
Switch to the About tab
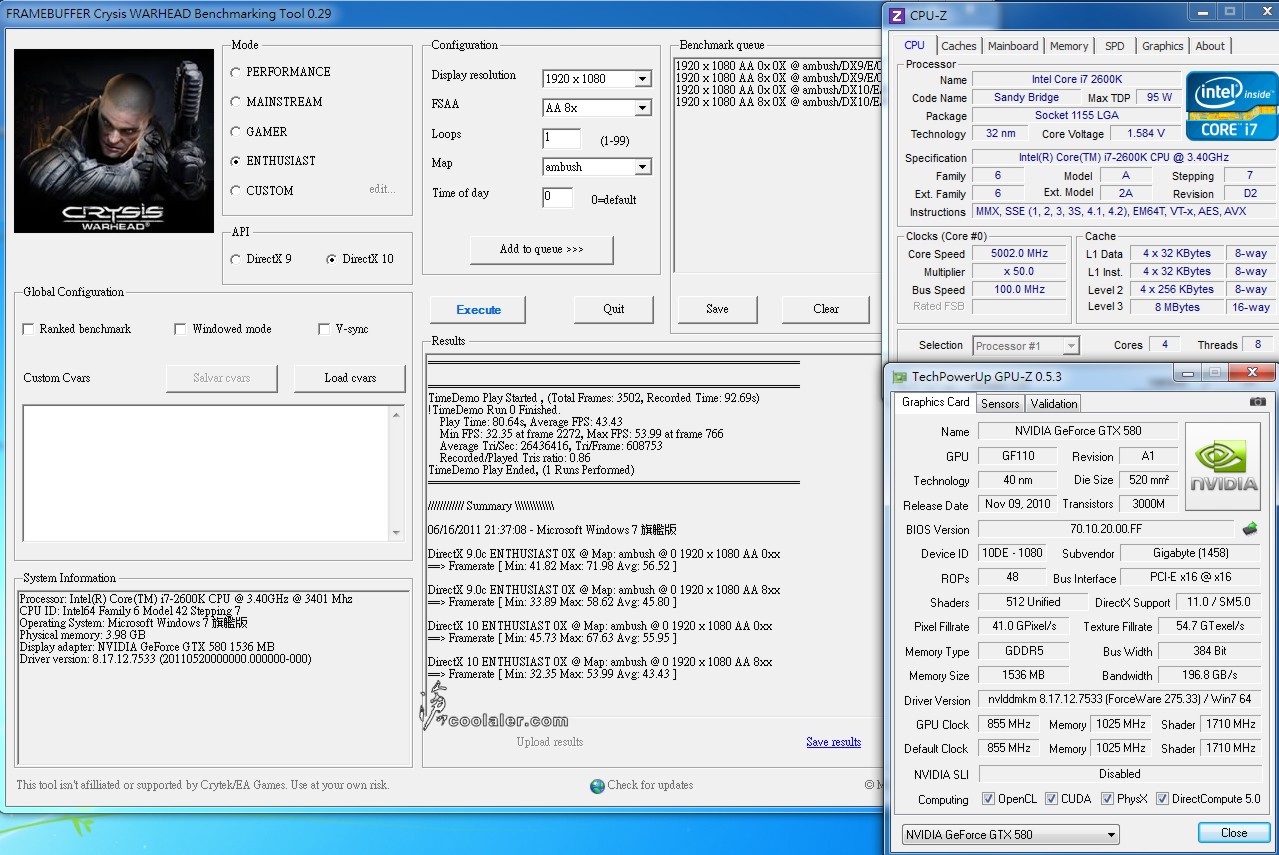coord(1210,46)
